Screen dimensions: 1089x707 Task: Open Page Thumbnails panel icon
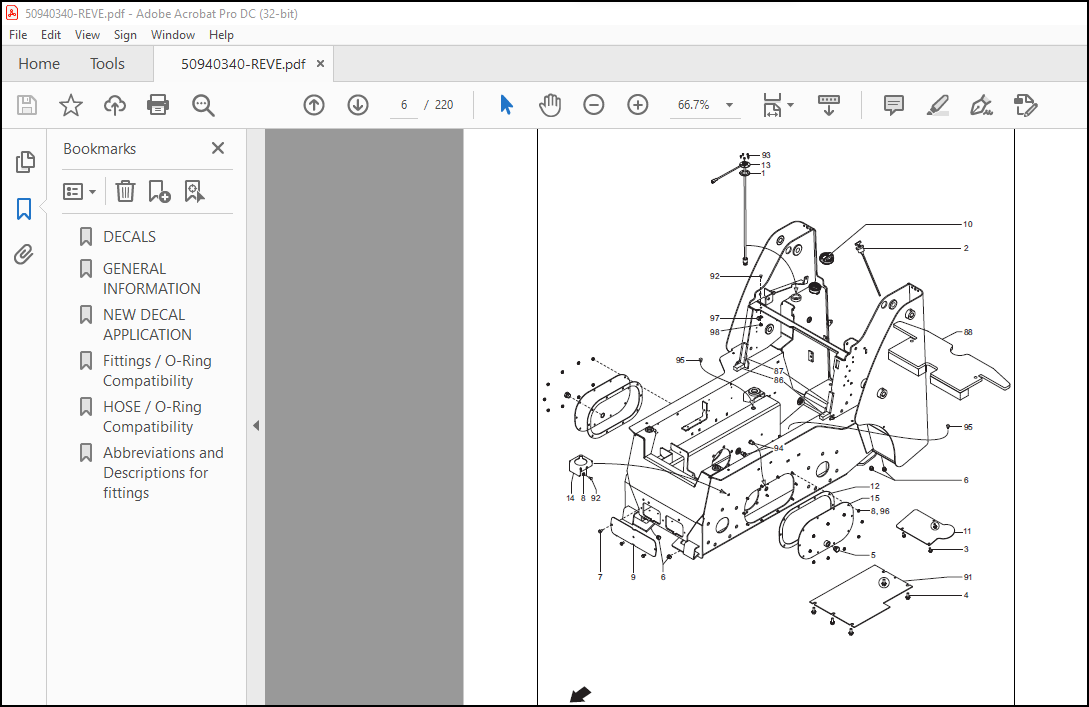click(x=25, y=162)
